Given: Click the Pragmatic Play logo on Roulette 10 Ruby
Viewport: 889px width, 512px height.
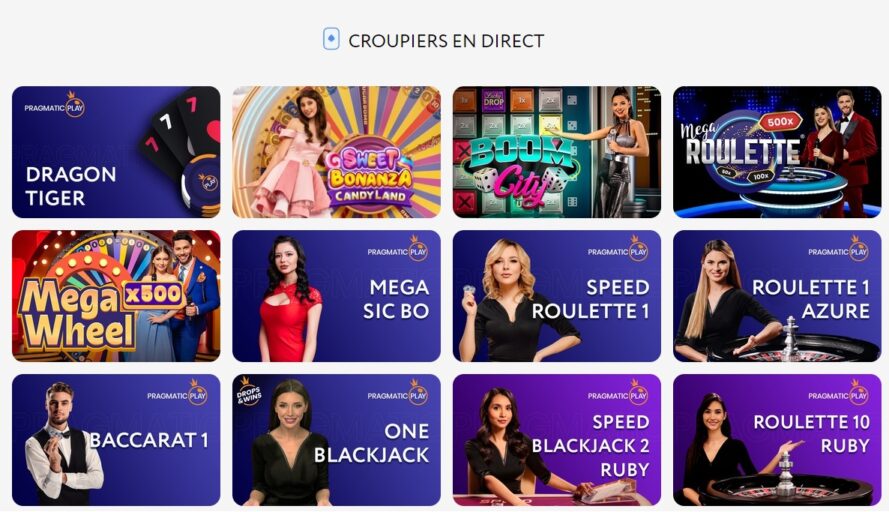Looking at the screenshot, I should [839, 393].
